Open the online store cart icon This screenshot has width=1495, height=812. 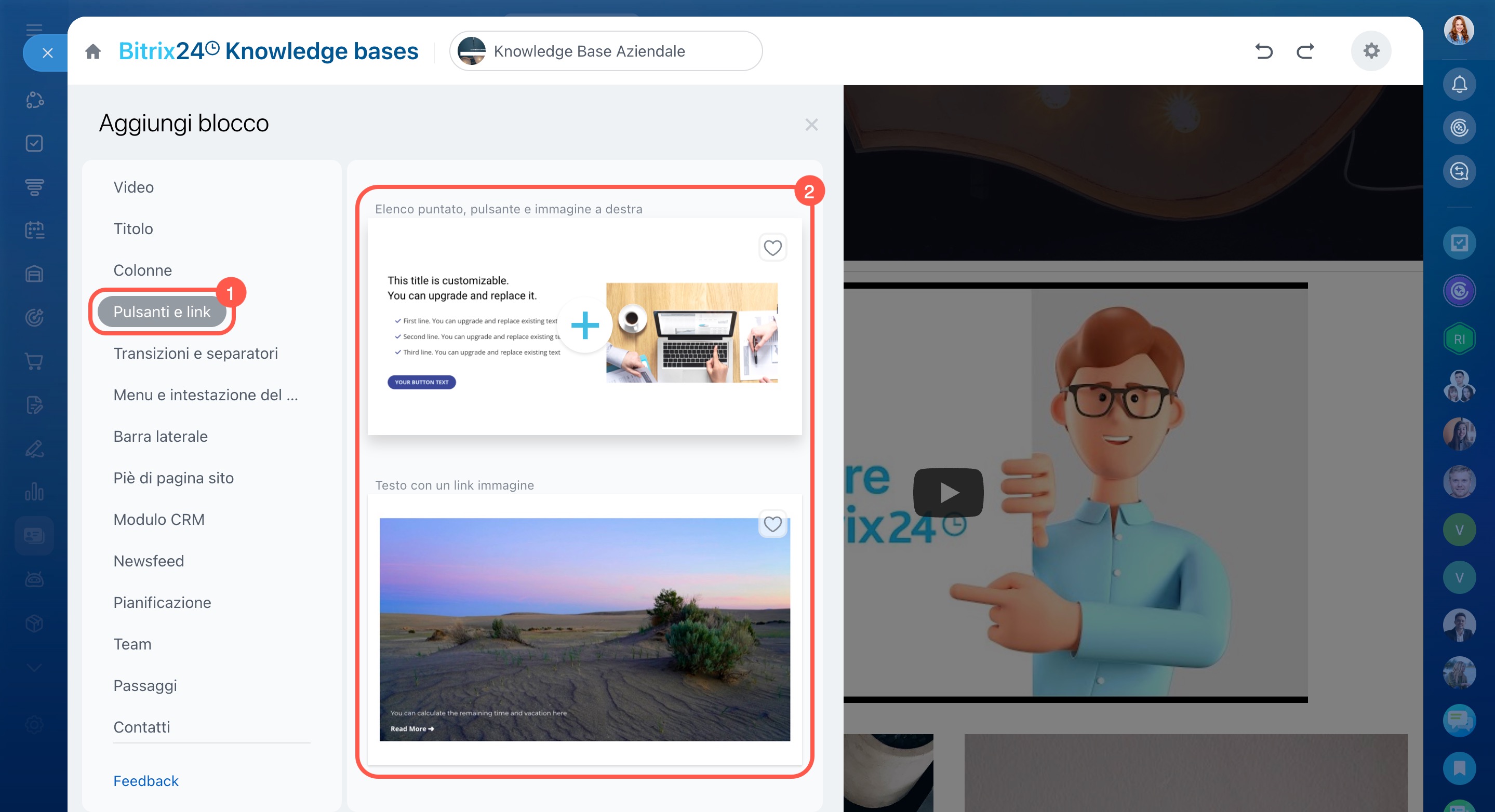tap(34, 361)
